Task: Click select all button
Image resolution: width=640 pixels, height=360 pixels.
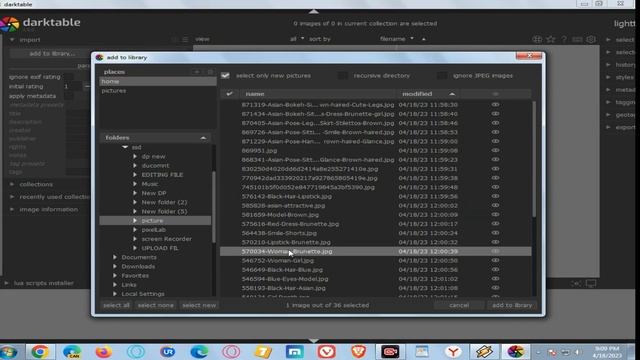Action: [x=116, y=305]
